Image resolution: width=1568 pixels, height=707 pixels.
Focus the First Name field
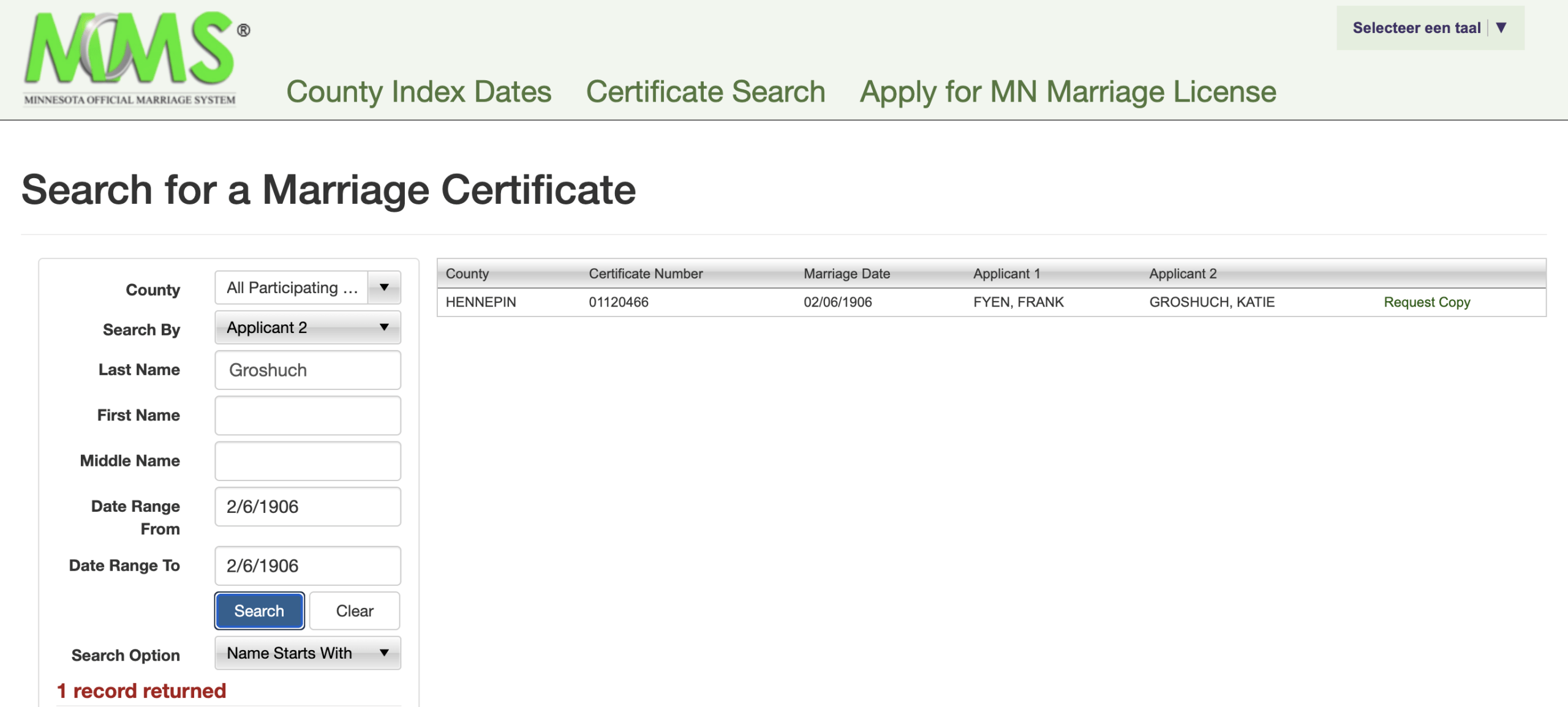tap(307, 416)
